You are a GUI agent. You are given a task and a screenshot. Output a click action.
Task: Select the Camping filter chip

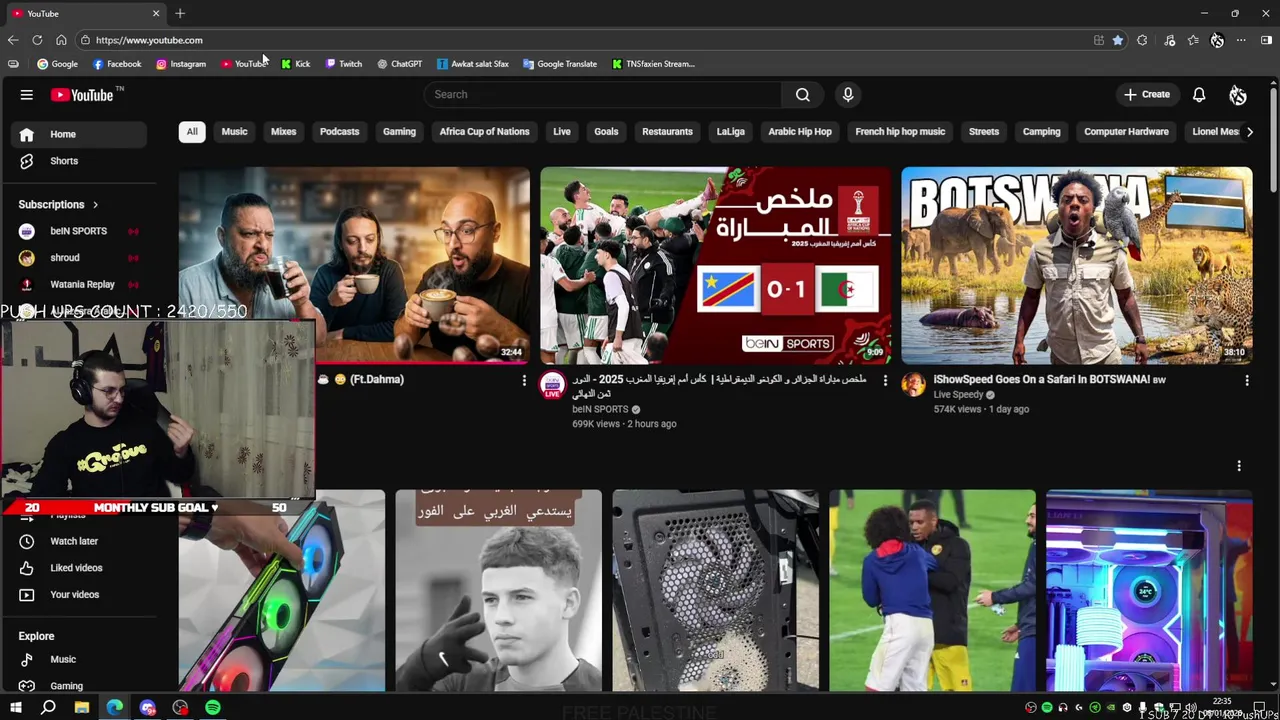click(1041, 132)
